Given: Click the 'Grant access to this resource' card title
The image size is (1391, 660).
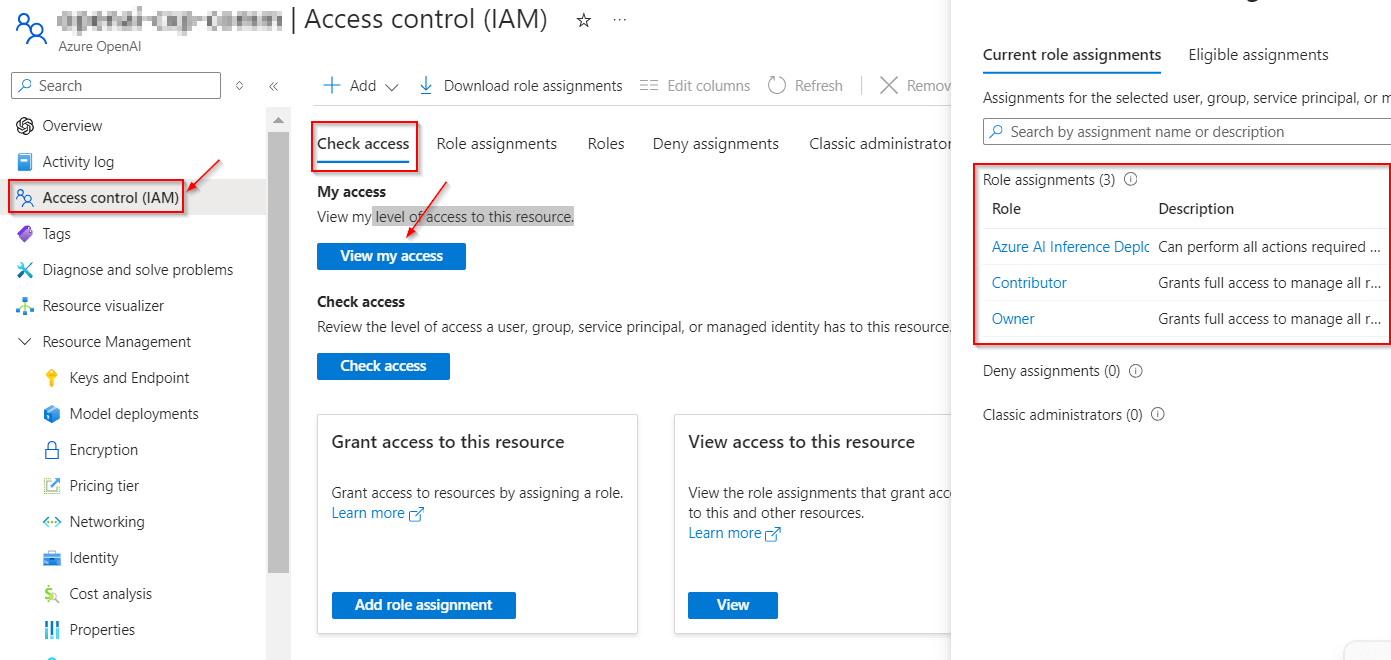Looking at the screenshot, I should (448, 442).
